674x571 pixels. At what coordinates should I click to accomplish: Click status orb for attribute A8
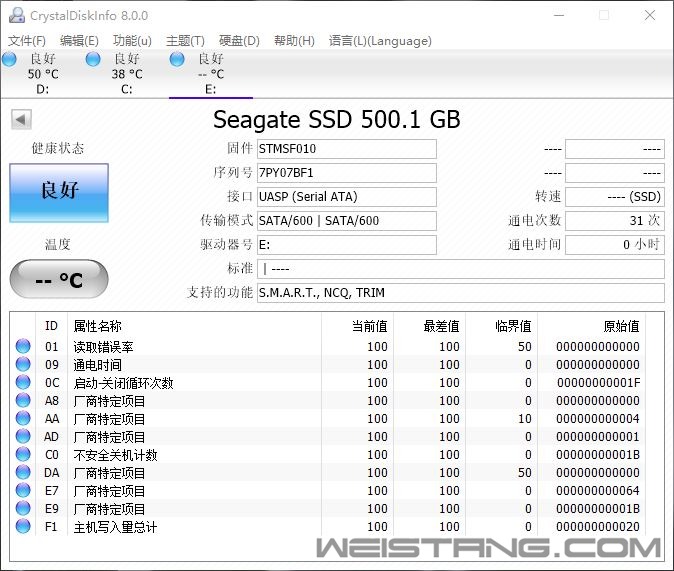[x=23, y=400]
